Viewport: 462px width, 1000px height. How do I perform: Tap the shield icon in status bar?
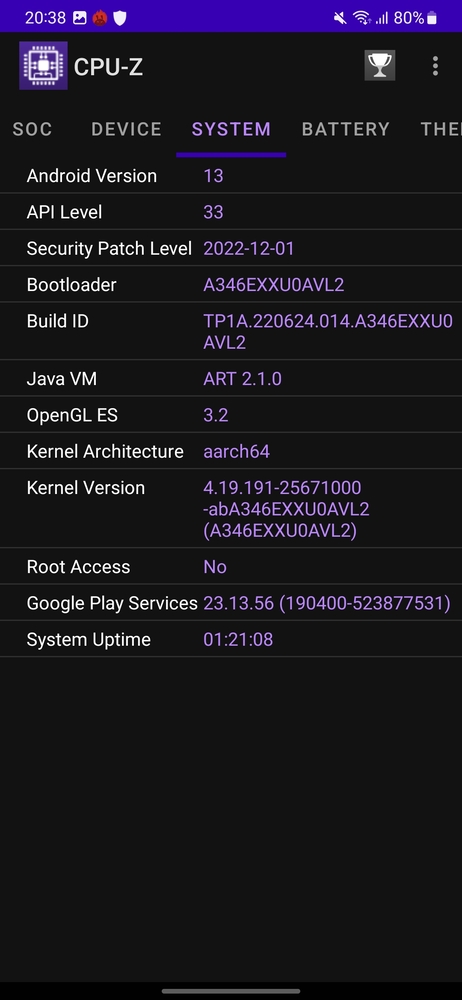click(119, 18)
